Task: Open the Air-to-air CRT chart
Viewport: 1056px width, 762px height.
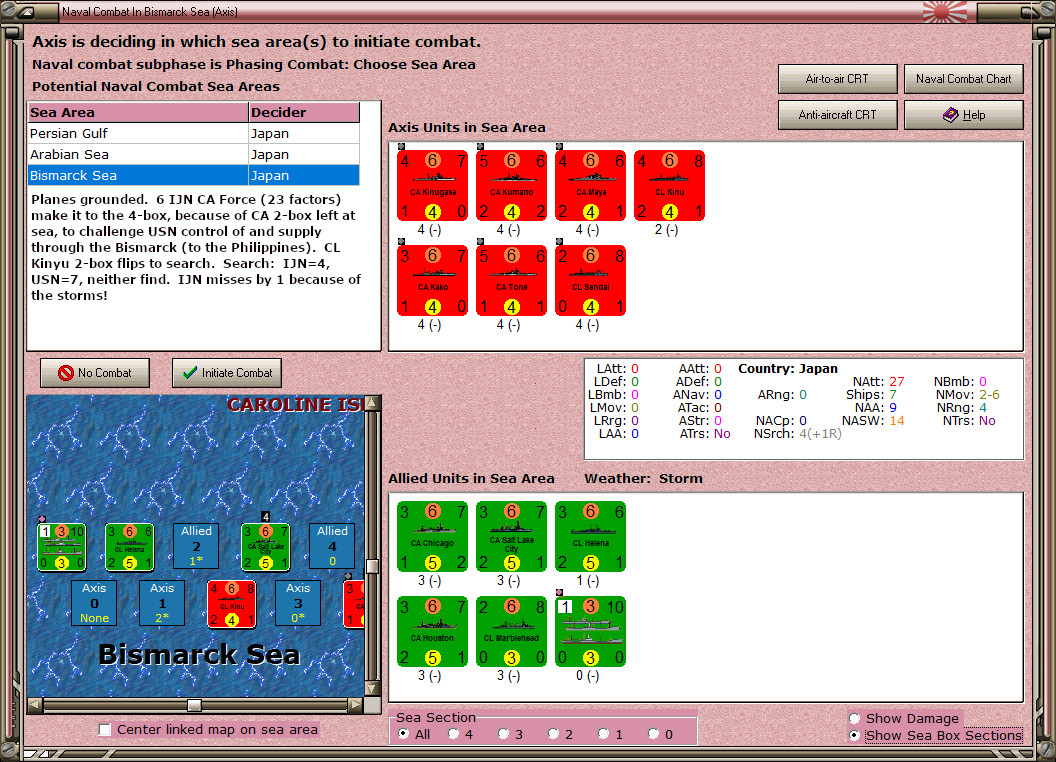Action: pyautogui.click(x=837, y=79)
